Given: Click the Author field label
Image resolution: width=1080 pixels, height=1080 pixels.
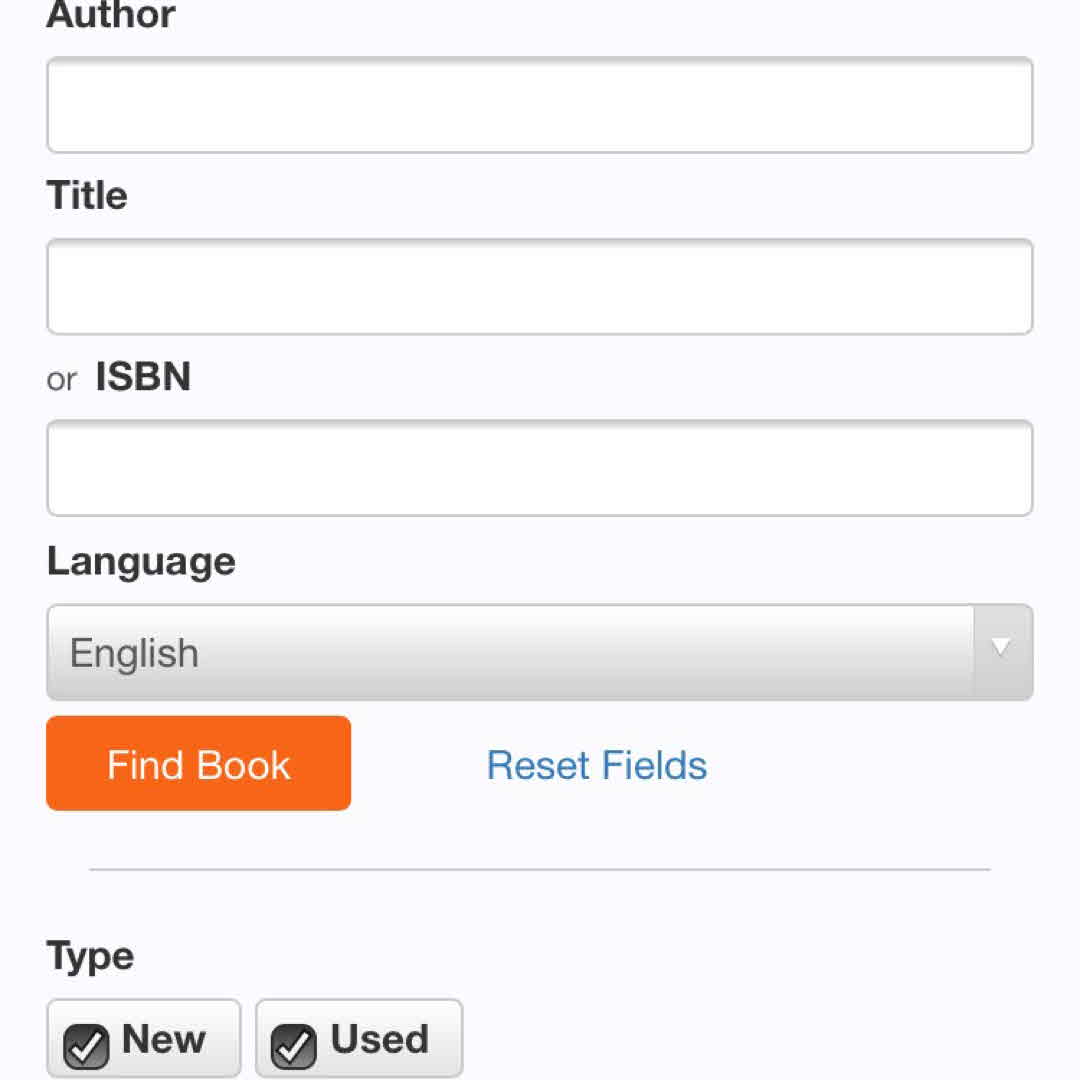Looking at the screenshot, I should pos(111,15).
